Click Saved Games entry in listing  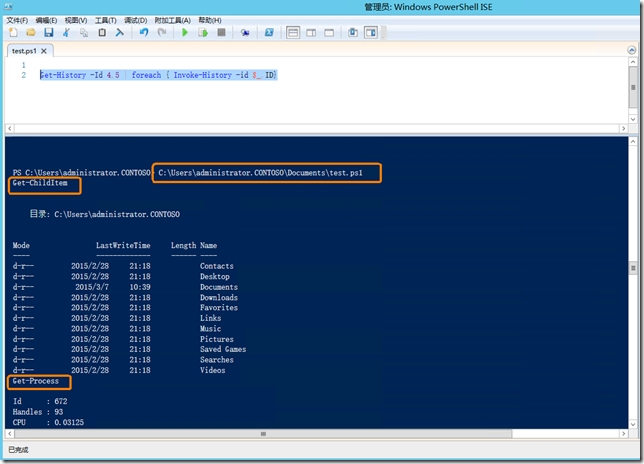223,349
